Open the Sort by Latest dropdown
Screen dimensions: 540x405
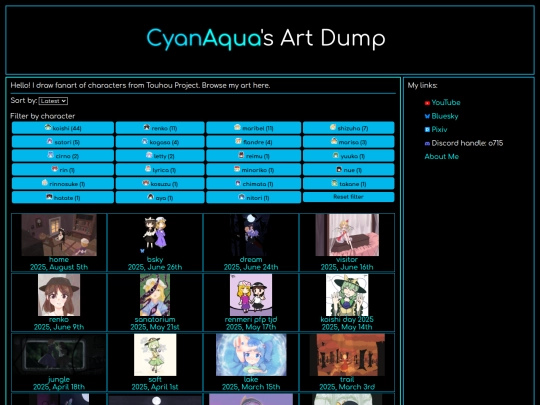pos(53,101)
